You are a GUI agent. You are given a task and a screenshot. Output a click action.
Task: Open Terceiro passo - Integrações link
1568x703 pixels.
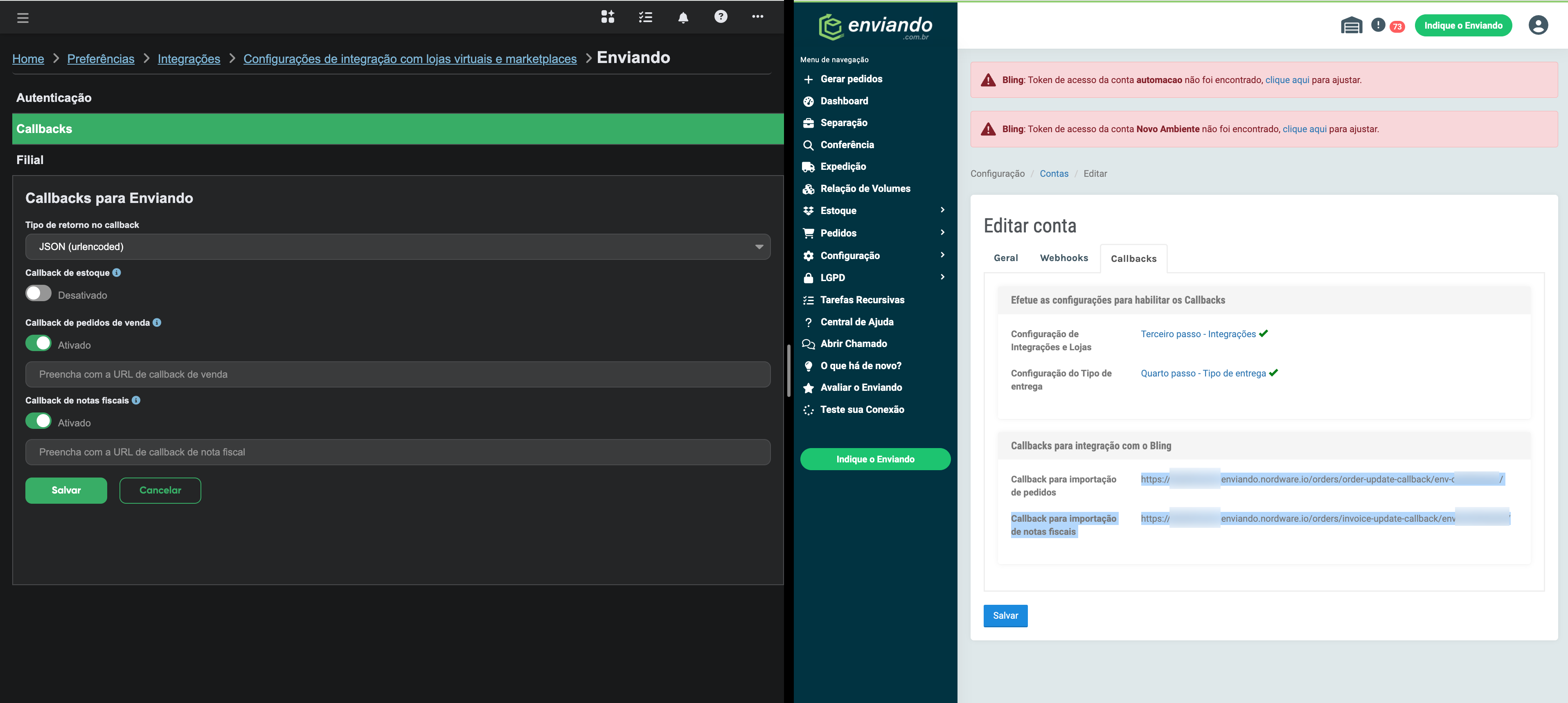(1198, 334)
